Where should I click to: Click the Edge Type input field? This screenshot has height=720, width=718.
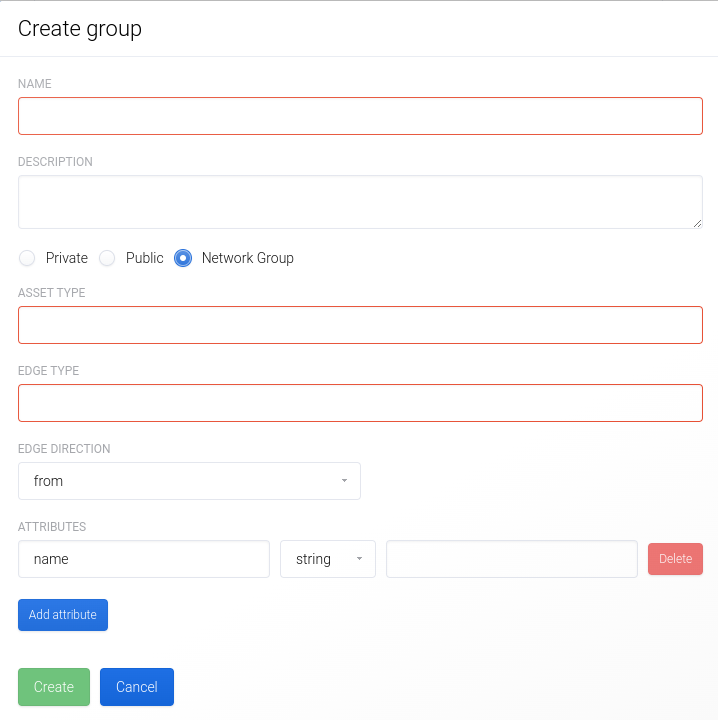360,403
